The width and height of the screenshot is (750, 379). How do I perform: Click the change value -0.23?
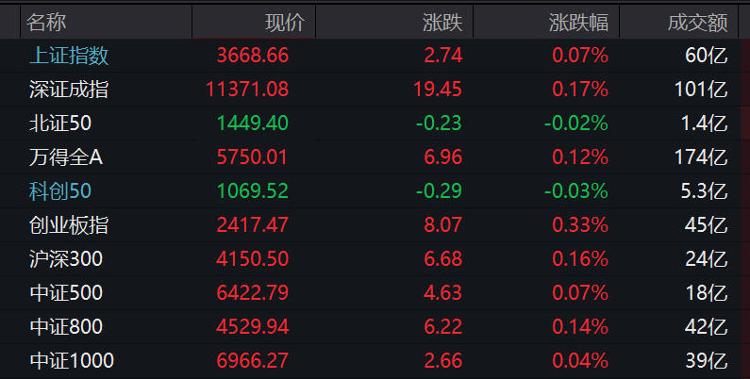pos(439,123)
